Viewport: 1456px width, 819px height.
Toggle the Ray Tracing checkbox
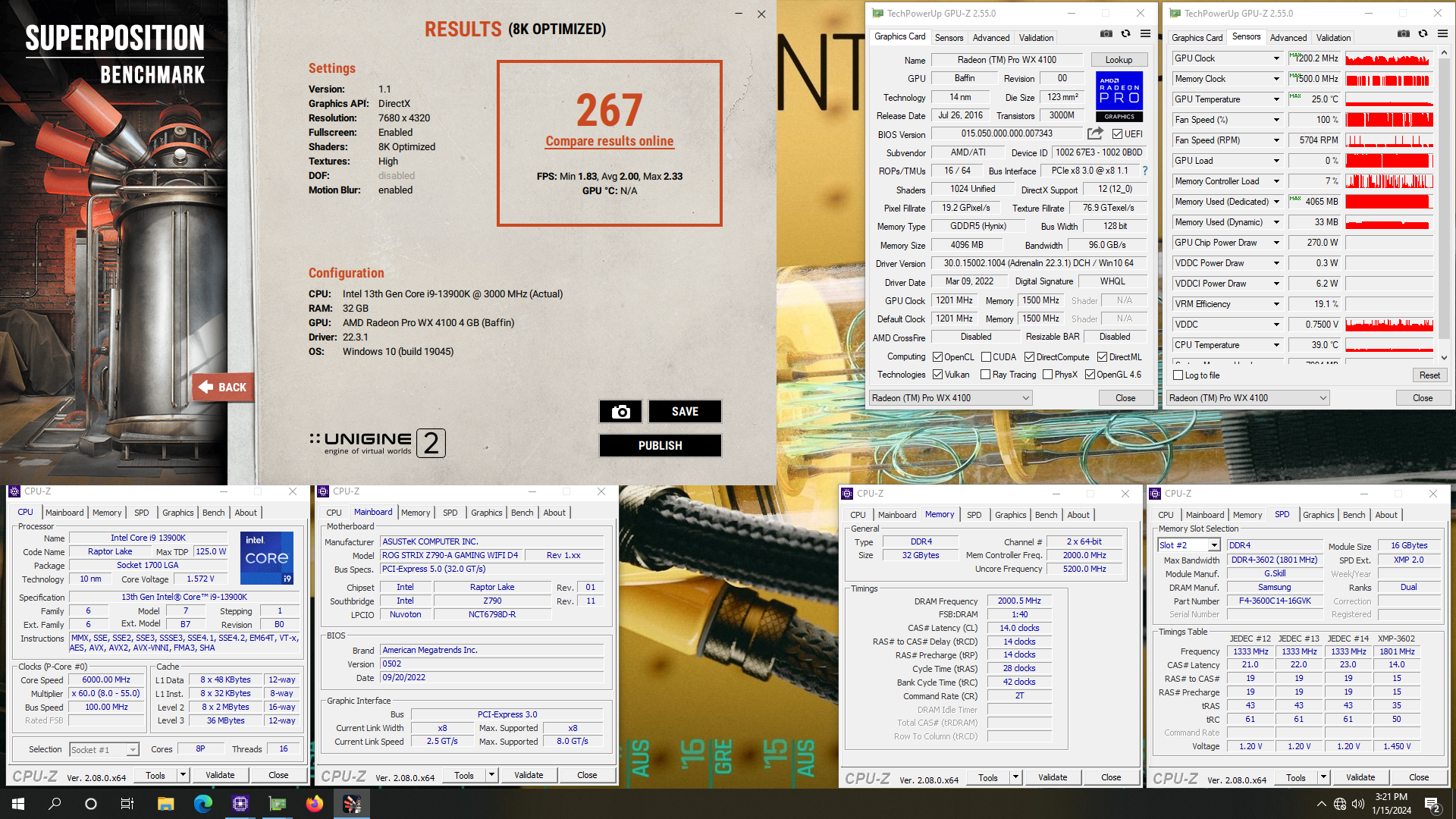[986, 375]
